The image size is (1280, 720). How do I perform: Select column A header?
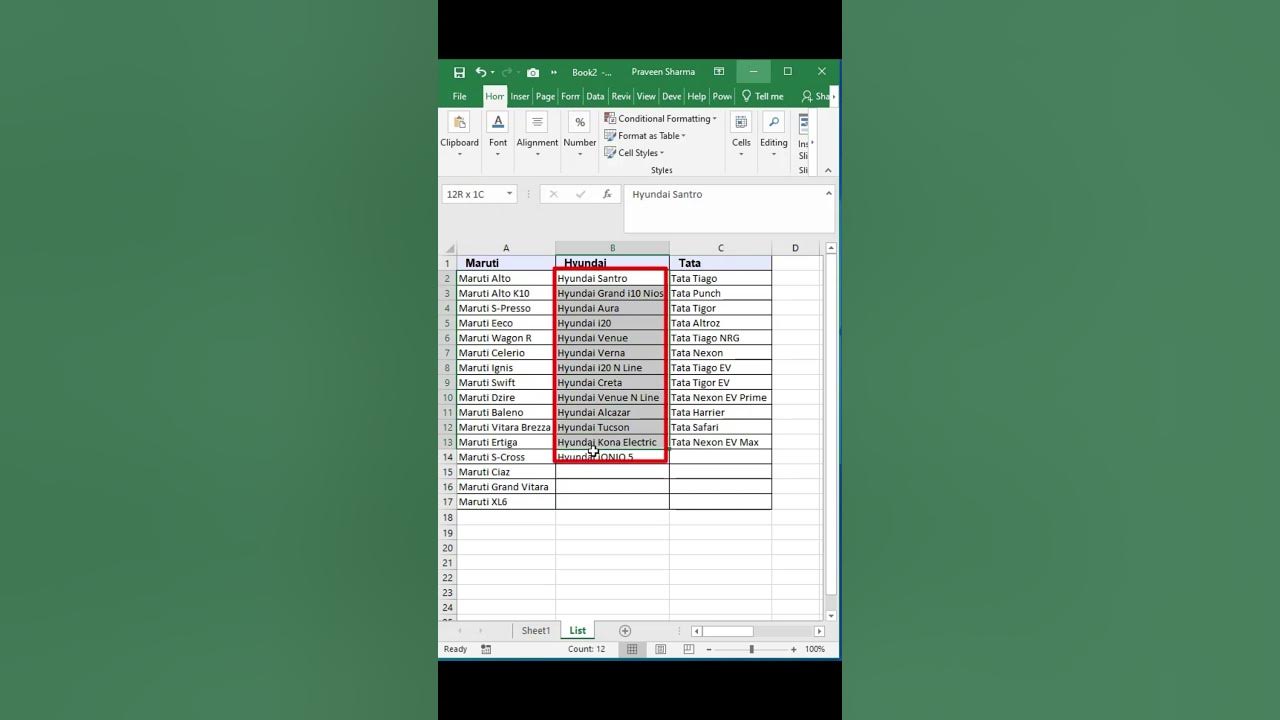[x=506, y=248]
